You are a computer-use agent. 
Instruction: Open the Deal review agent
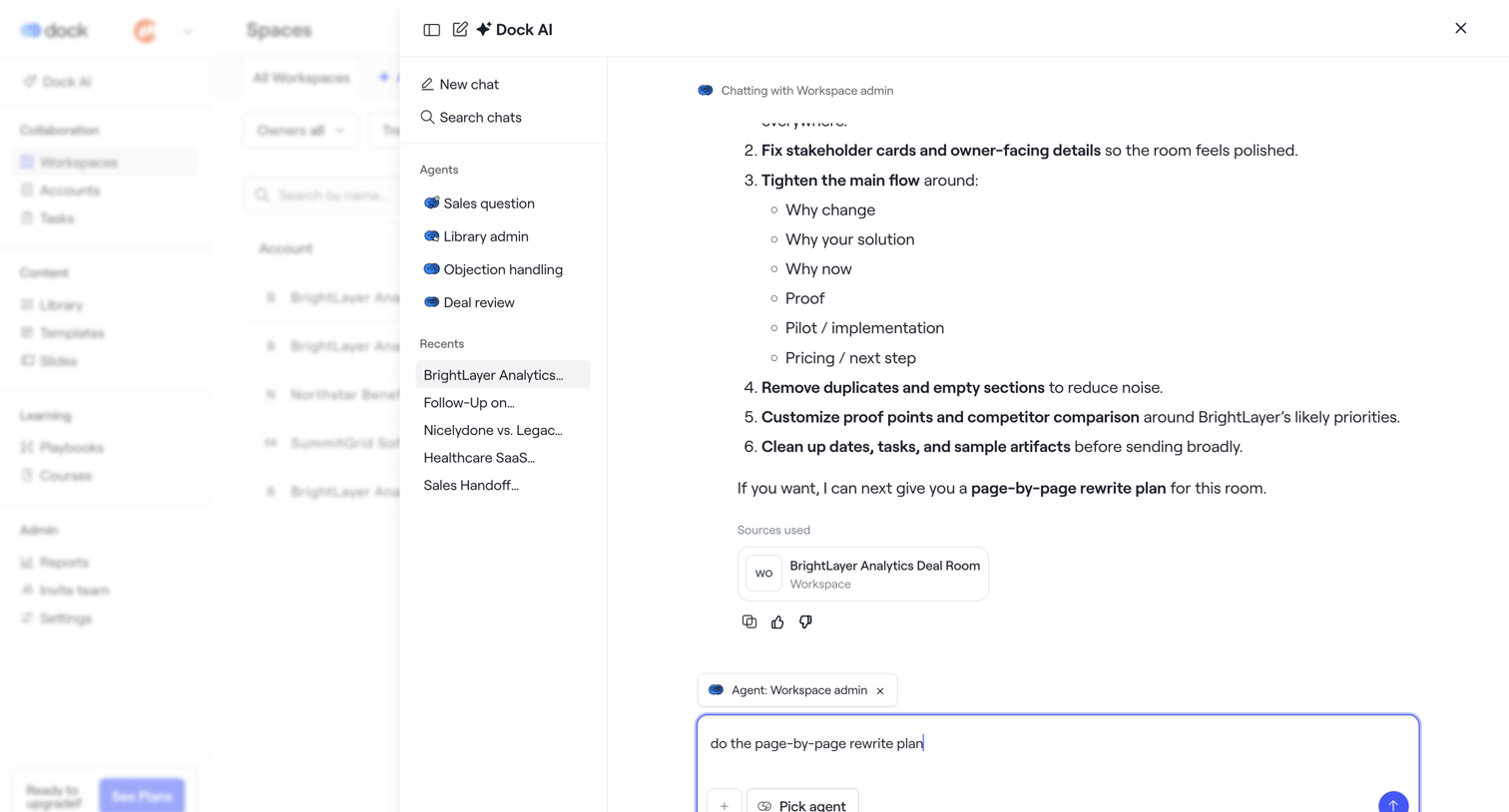[x=469, y=302]
